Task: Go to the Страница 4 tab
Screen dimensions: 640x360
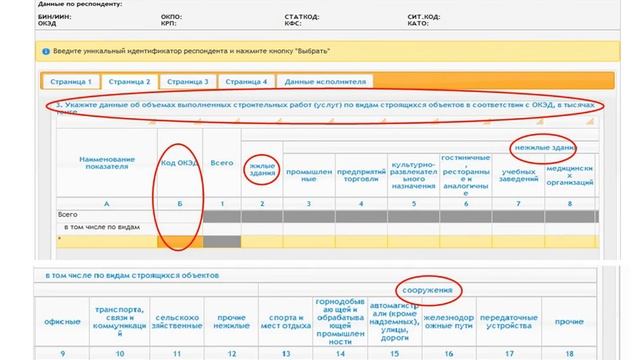Action: coord(246,82)
